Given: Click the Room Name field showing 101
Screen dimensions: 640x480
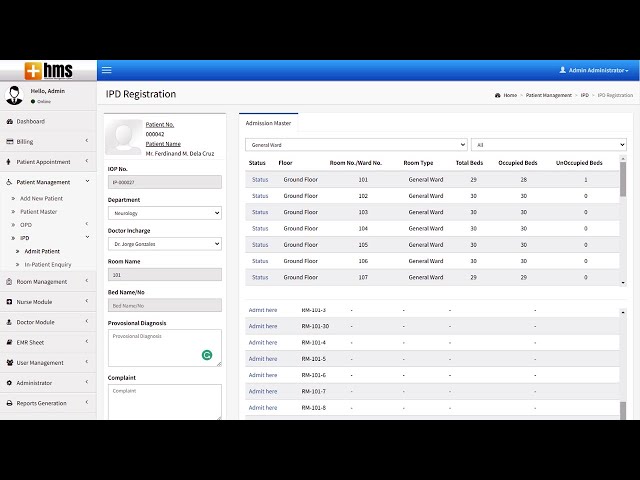Looking at the screenshot, I should 164,275.
